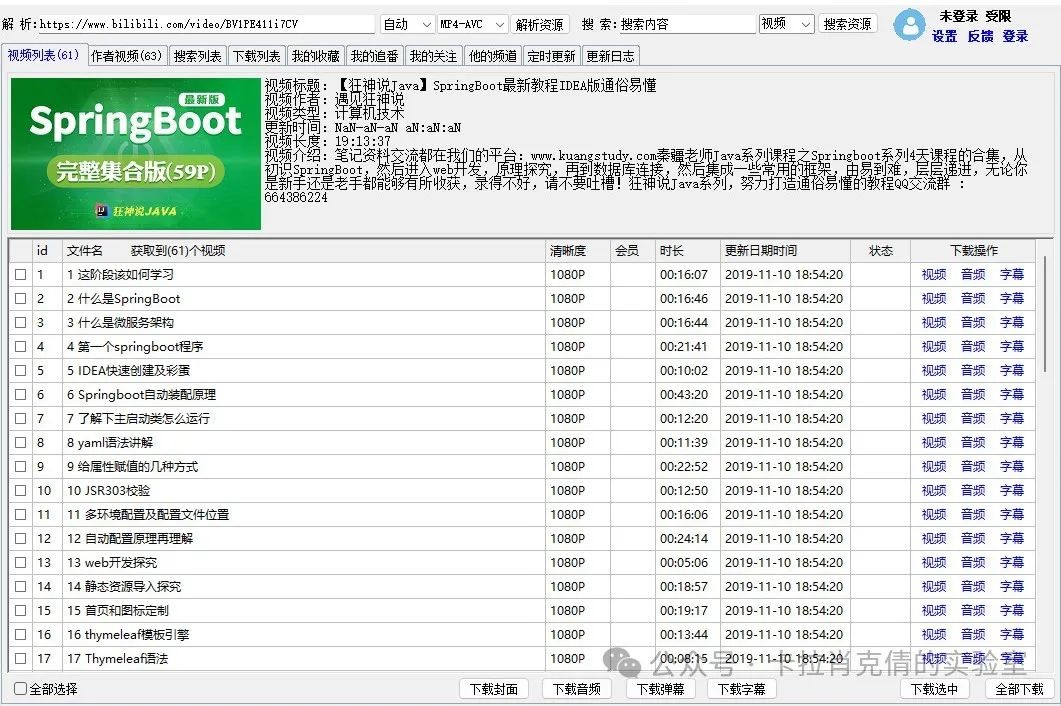Open the 视频 search type dropdown
Viewport: 1061px width, 706px height.
[x=786, y=24]
